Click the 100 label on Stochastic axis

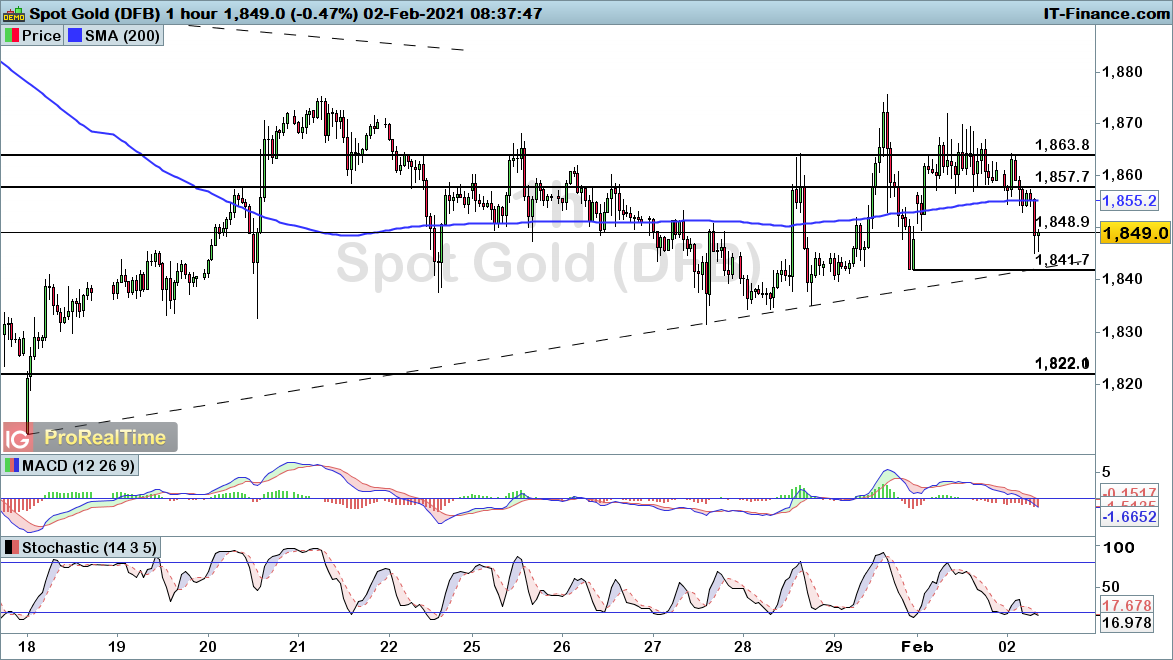pyautogui.click(x=1119, y=548)
